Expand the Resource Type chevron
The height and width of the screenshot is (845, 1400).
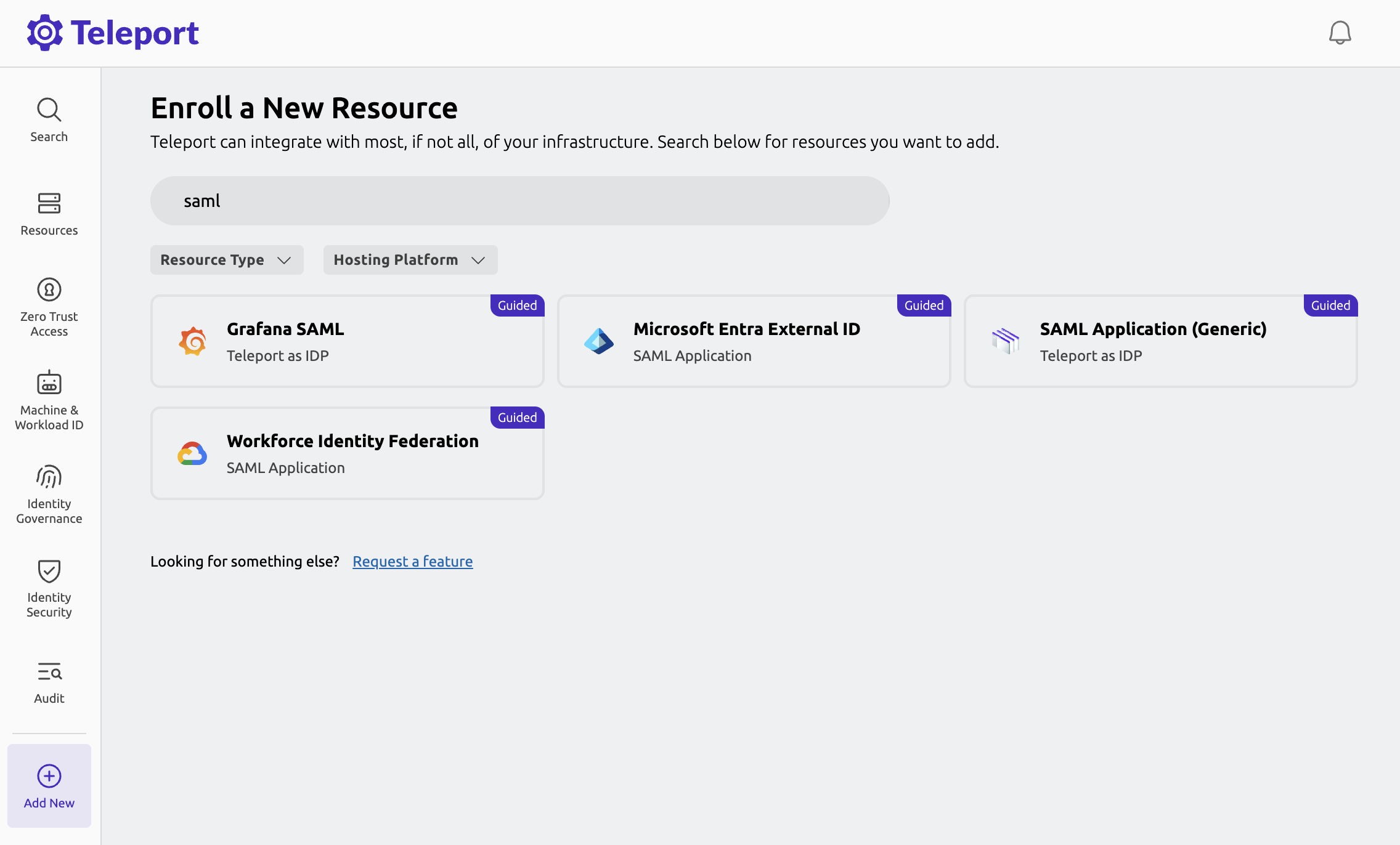tap(285, 260)
